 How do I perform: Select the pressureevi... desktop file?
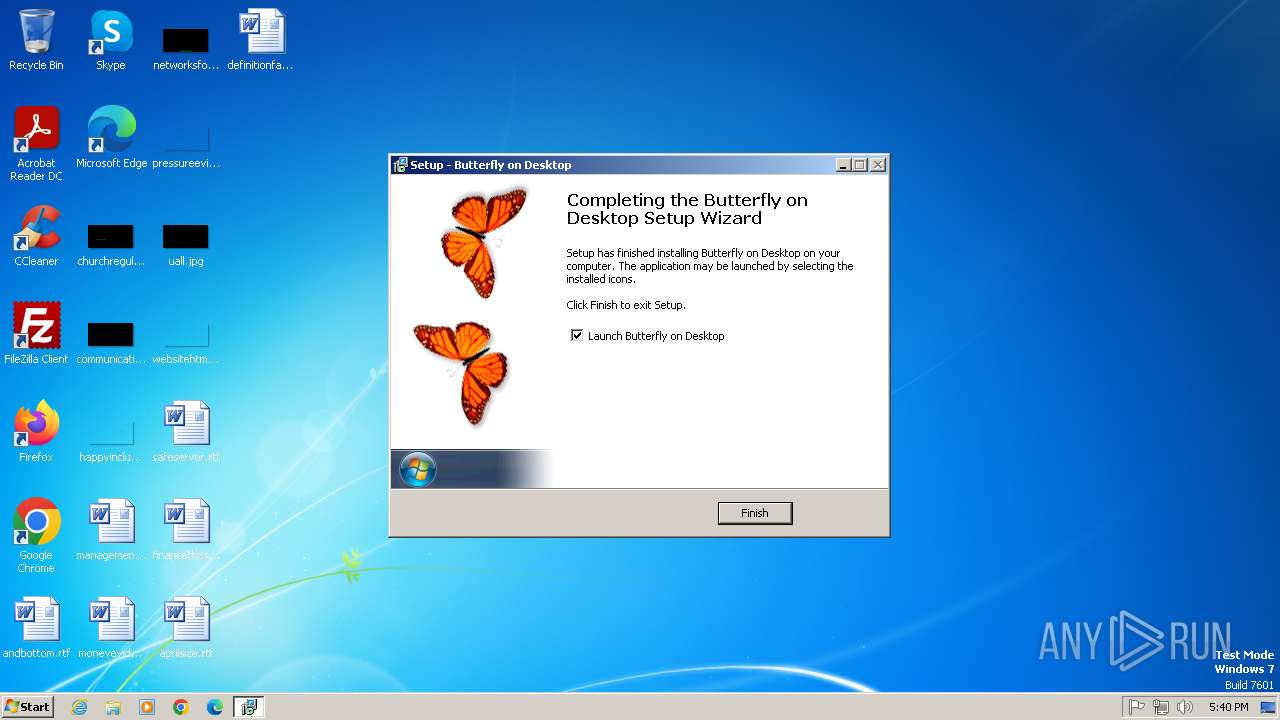[186, 146]
